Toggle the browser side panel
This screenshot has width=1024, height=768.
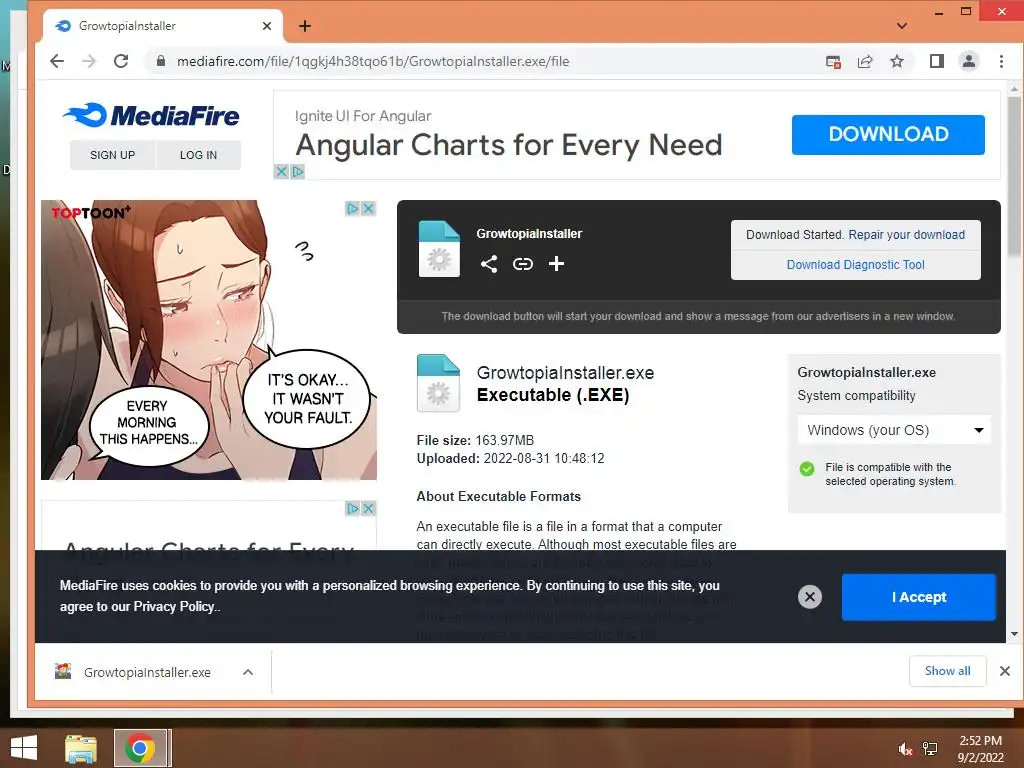pyautogui.click(x=936, y=61)
